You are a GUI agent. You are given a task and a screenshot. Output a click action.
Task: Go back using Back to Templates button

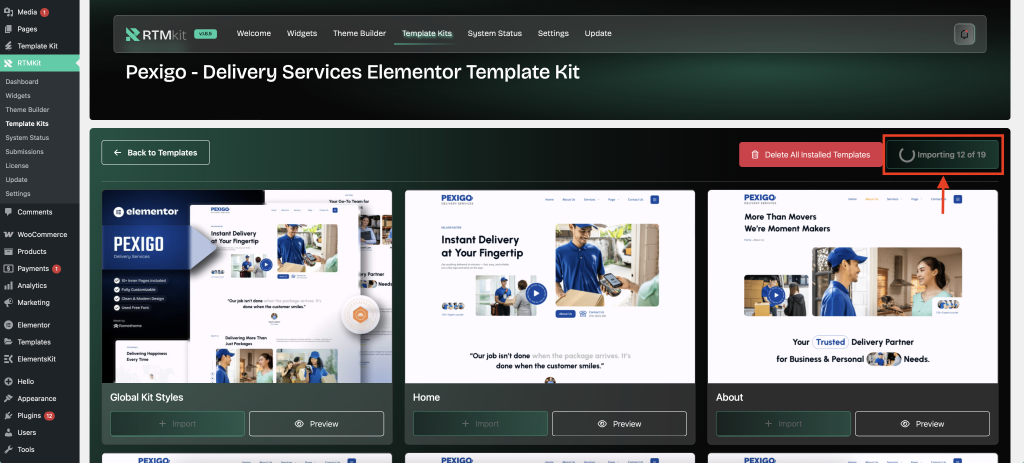coord(155,152)
